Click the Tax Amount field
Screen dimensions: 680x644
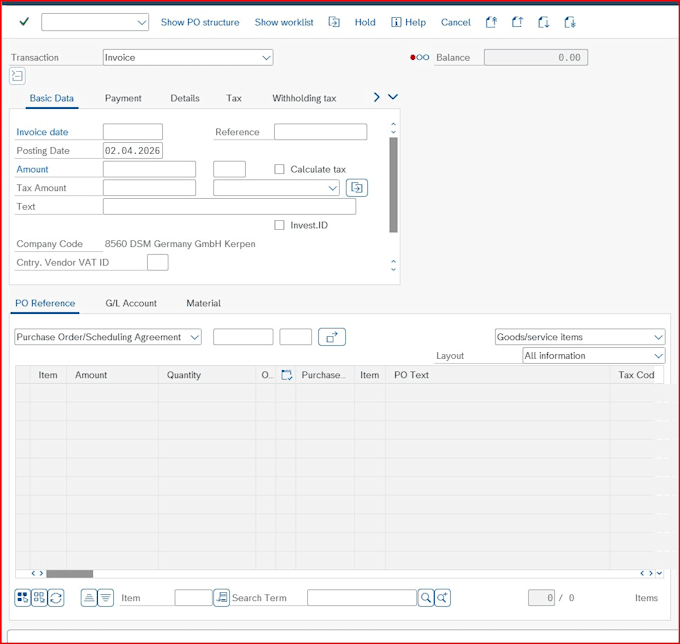click(149, 188)
